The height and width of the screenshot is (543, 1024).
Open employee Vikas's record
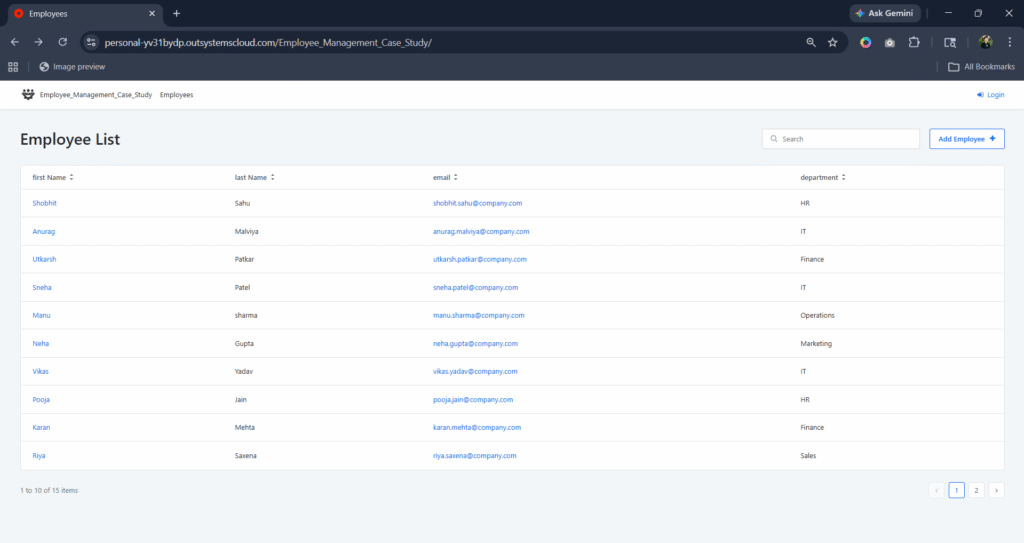click(40, 371)
